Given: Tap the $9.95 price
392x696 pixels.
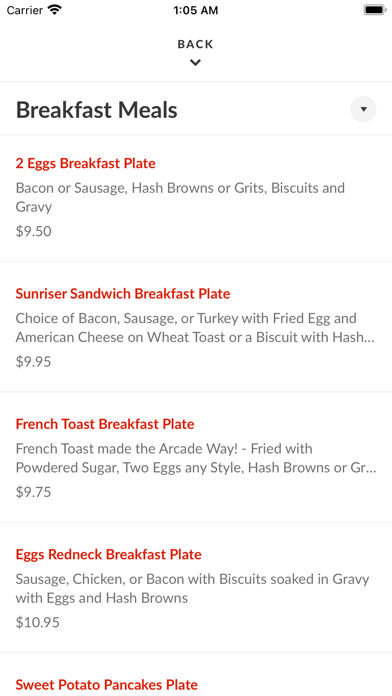Looking at the screenshot, I should click(34, 362).
